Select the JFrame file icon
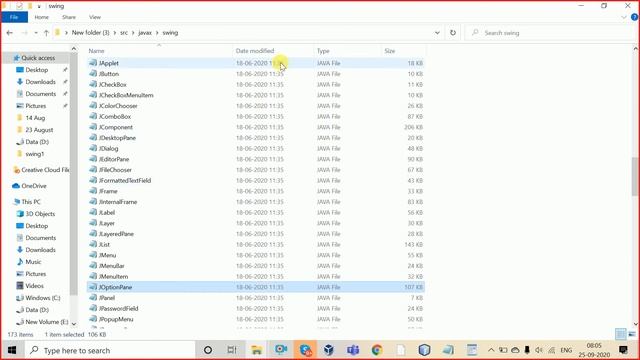Image resolution: width=640 pixels, height=360 pixels. click(93, 191)
